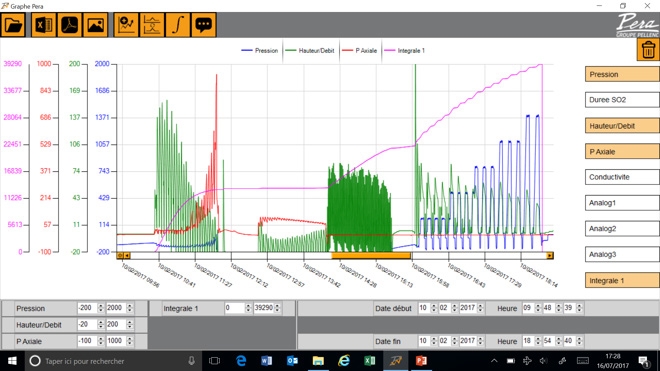Select the Graphe Pera taskbar icon

[x=396, y=361]
